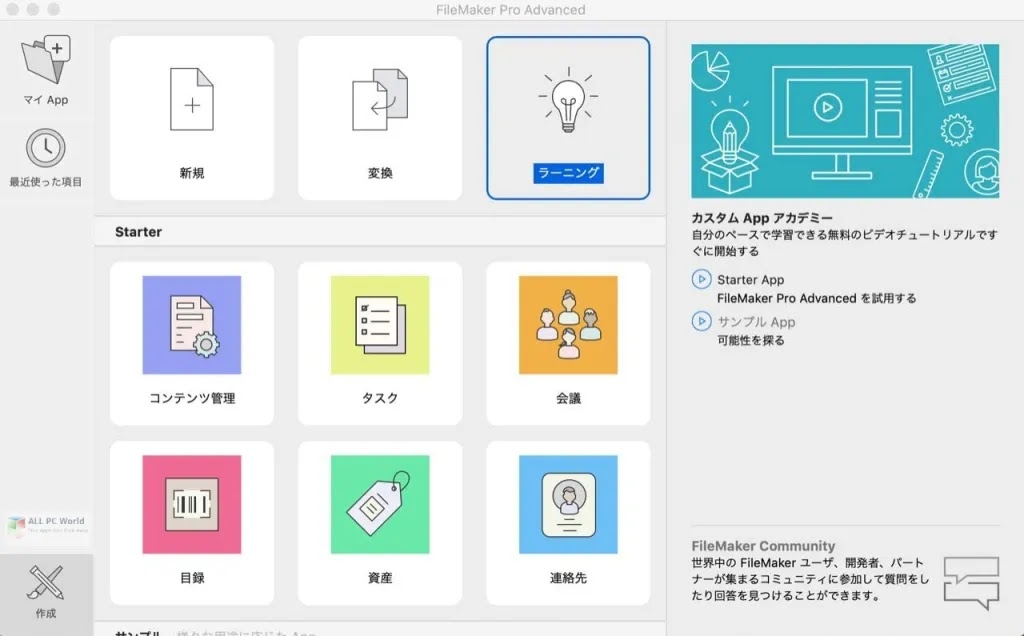The height and width of the screenshot is (636, 1024).
Task: Click the カスタム App アカデミー banner image
Action: tap(845, 118)
